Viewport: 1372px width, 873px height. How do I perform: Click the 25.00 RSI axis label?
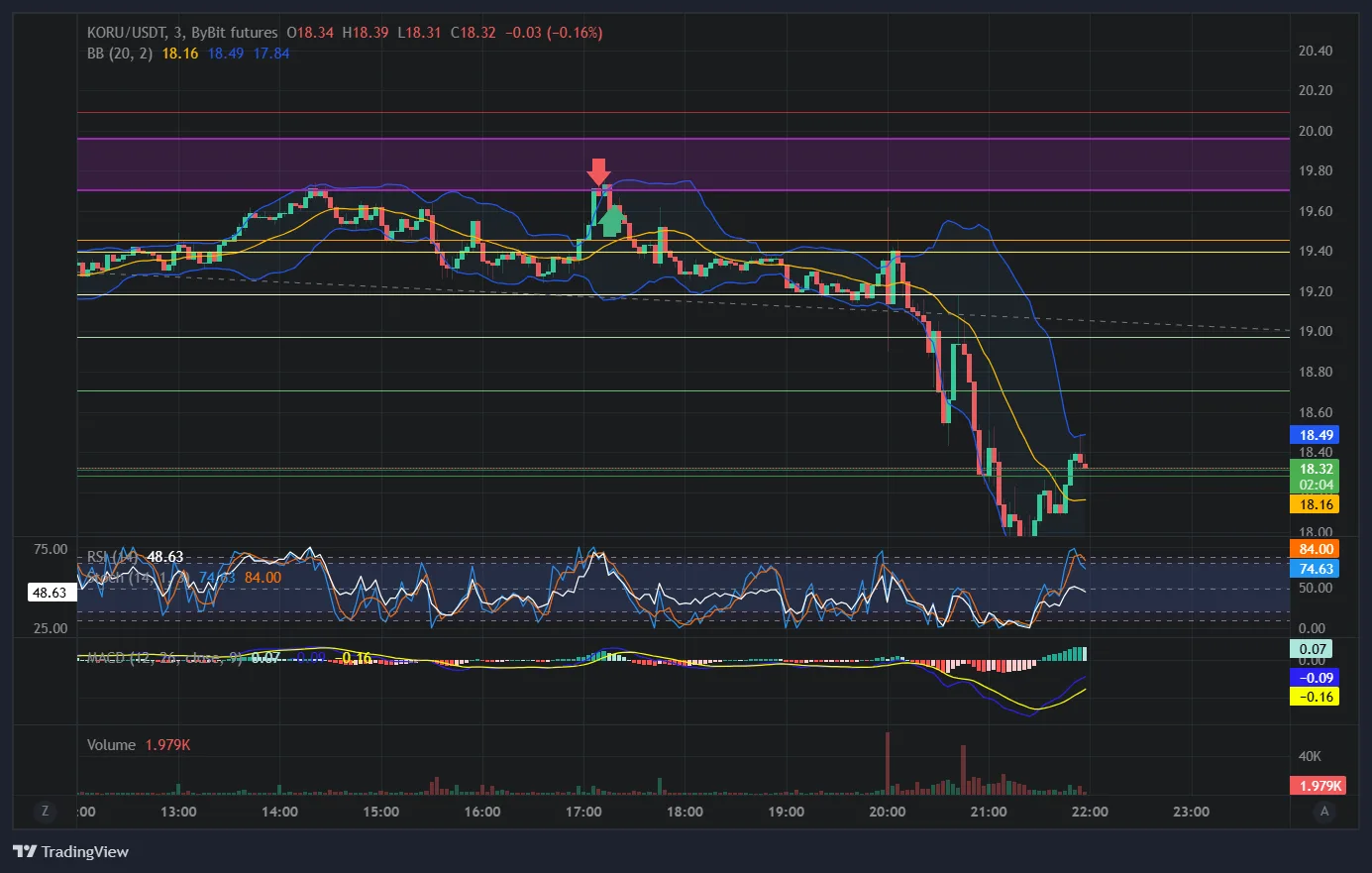[51, 628]
